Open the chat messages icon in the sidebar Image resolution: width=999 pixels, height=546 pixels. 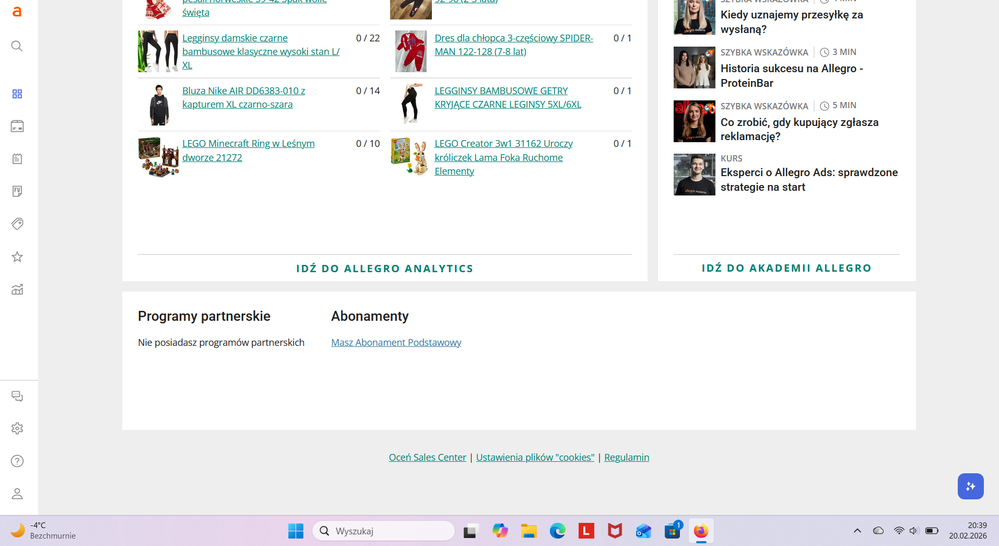[x=17, y=396]
